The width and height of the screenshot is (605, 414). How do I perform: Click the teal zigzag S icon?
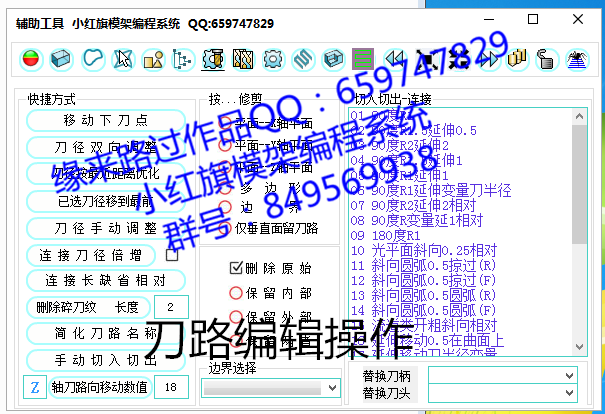(x=303, y=59)
